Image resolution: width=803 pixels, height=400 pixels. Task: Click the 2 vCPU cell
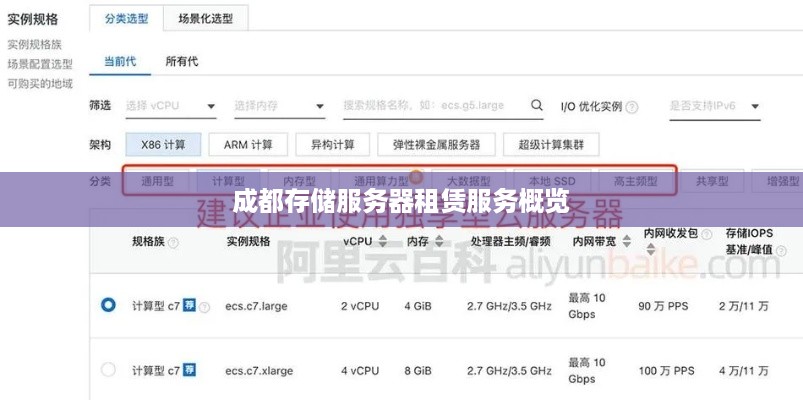point(360,306)
